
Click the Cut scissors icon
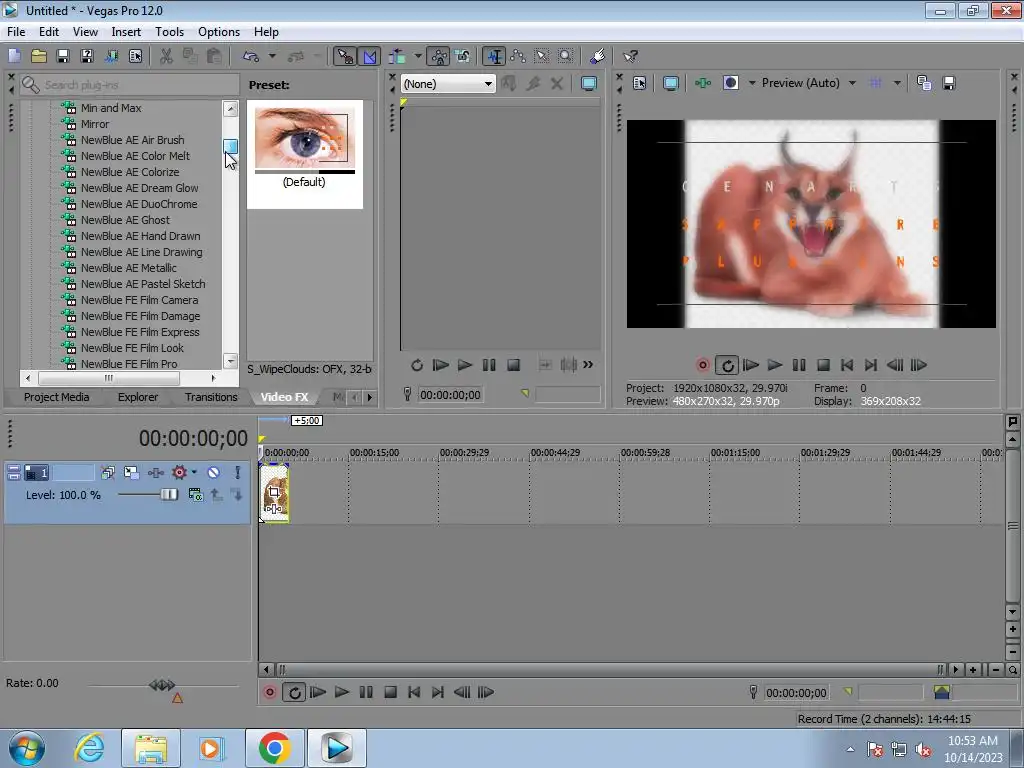click(x=167, y=57)
